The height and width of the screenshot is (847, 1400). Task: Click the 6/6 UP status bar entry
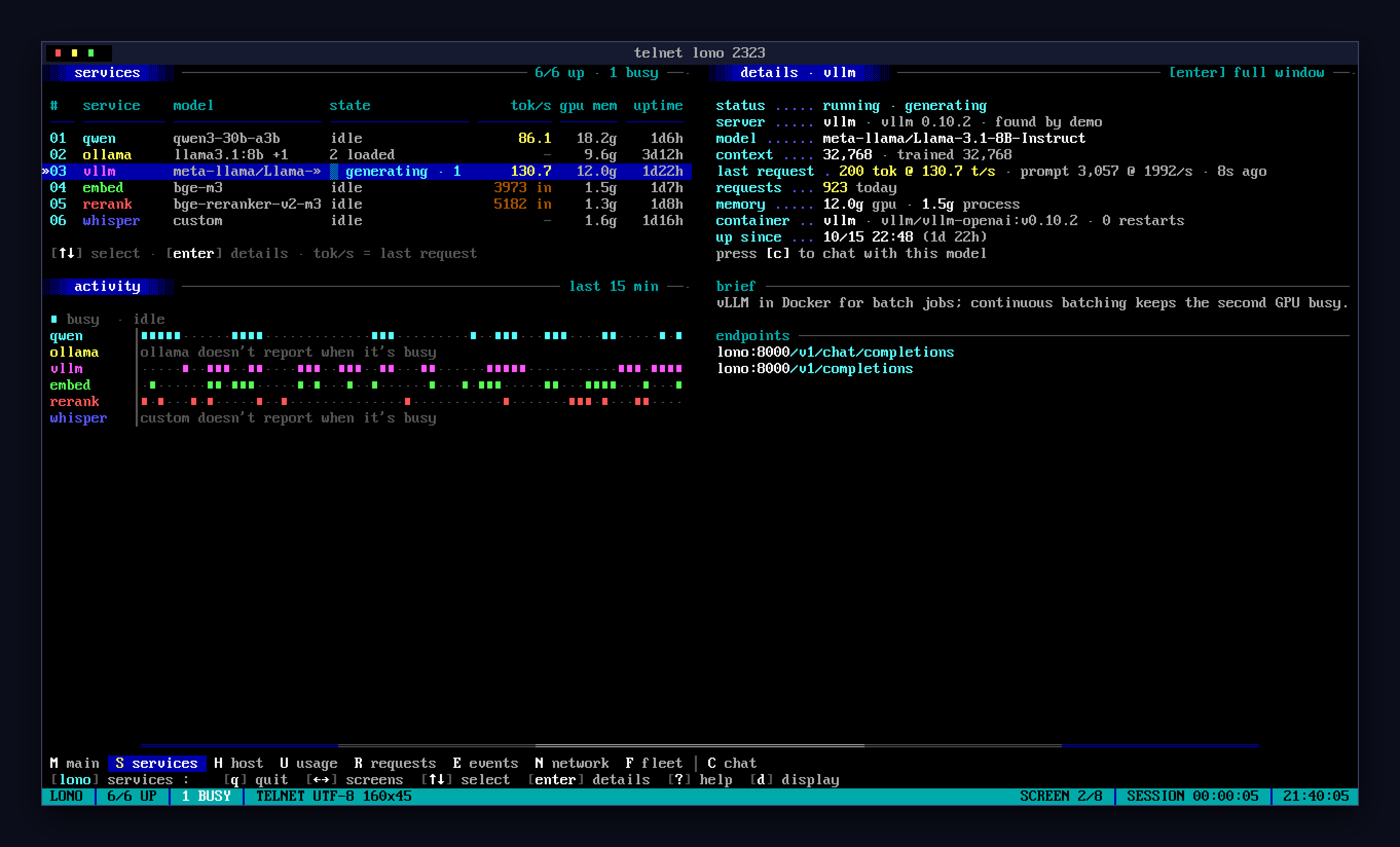[x=132, y=796]
